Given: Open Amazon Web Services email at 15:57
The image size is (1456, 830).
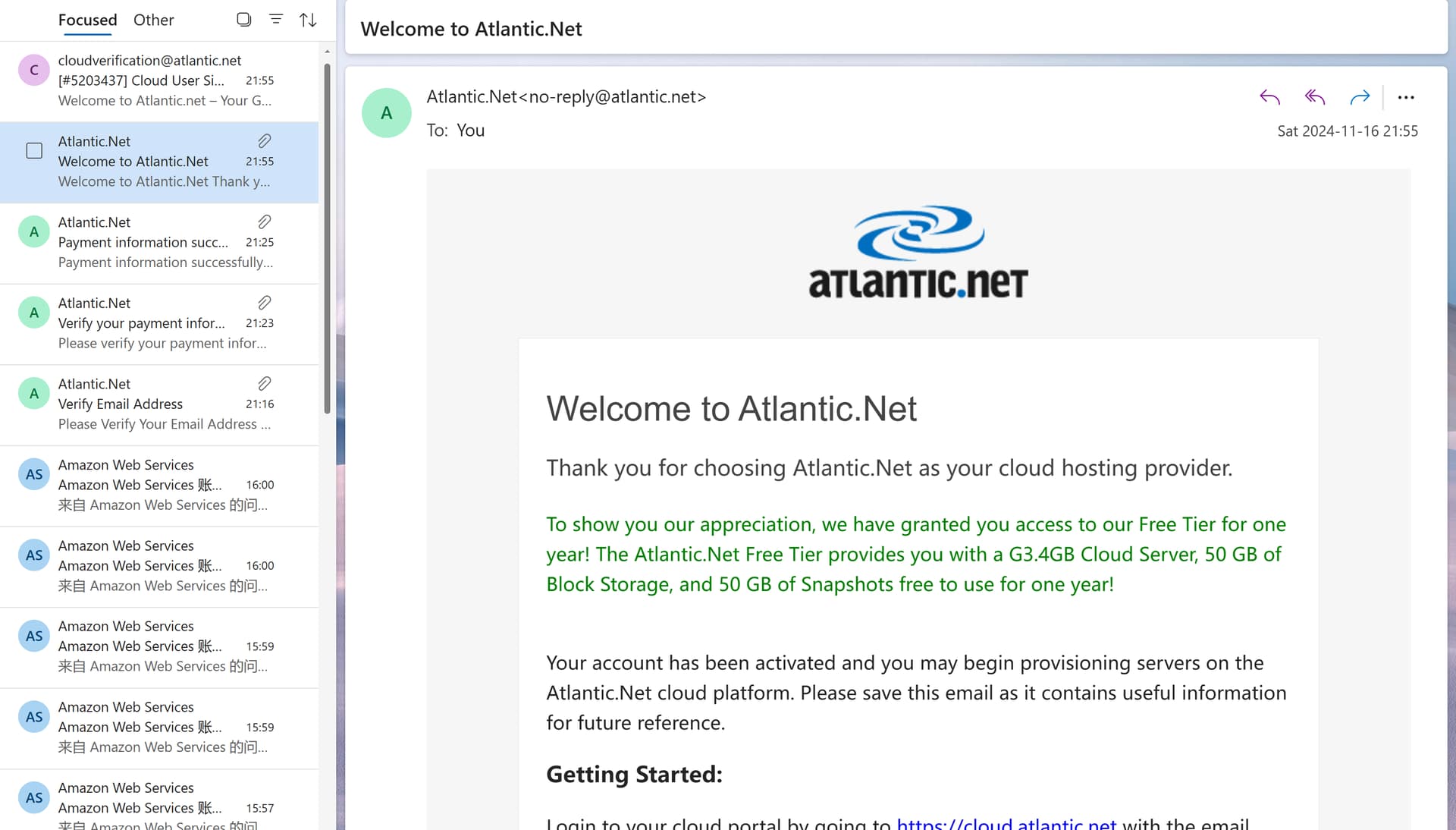Looking at the screenshot, I should click(159, 800).
